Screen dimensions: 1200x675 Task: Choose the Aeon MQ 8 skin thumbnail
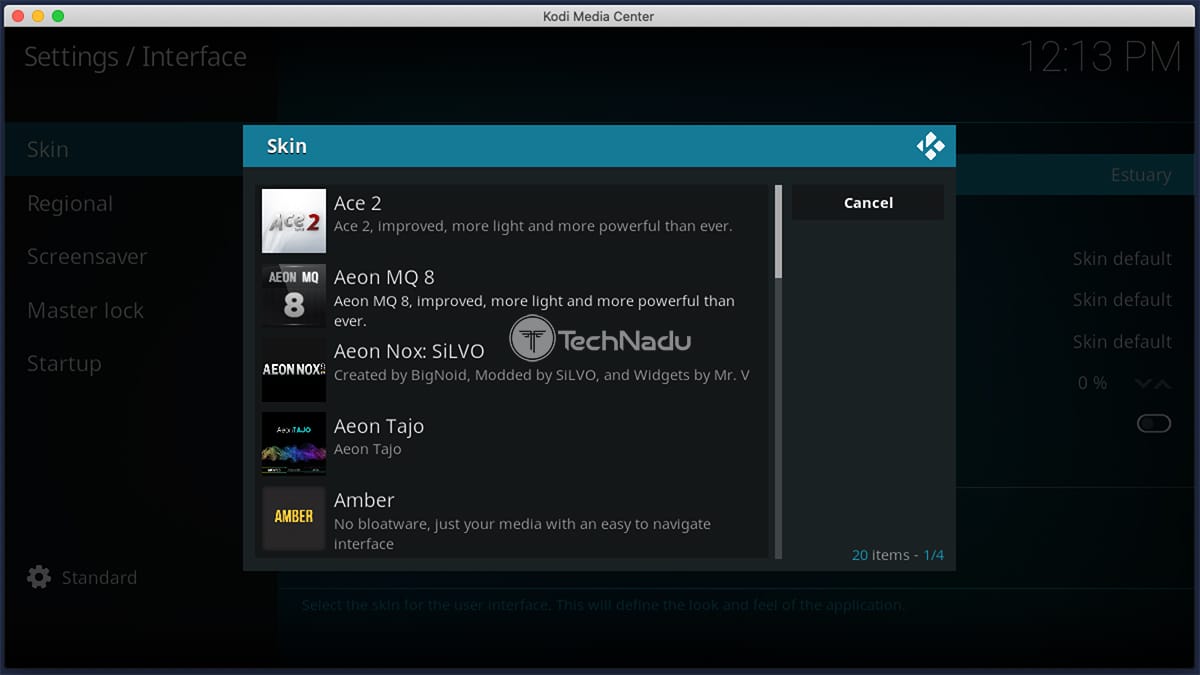point(294,295)
